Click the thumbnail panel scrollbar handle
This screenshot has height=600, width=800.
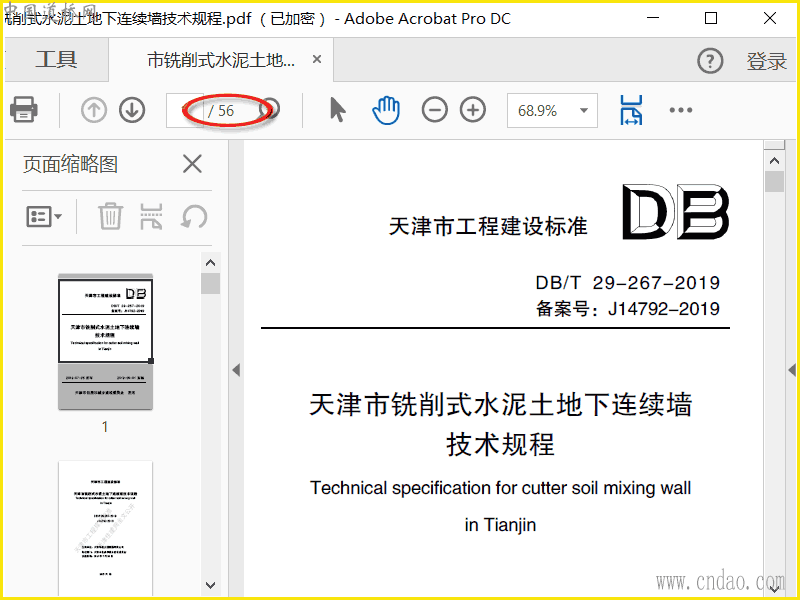pyautogui.click(x=210, y=284)
